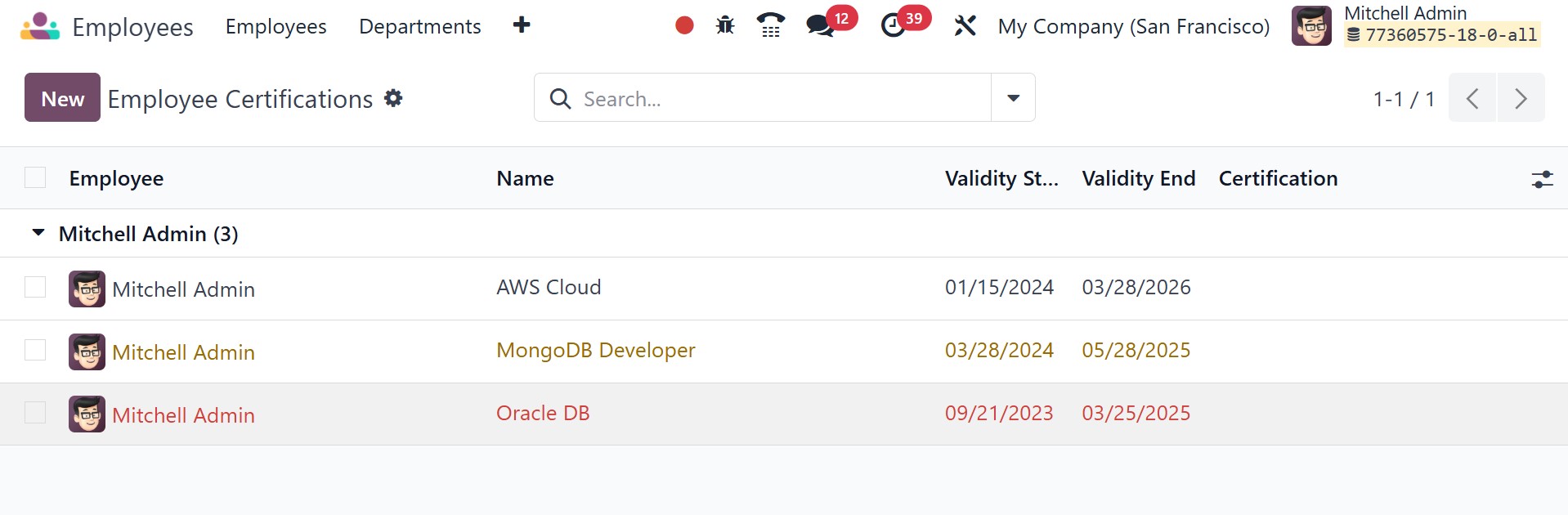The height and width of the screenshot is (515, 1568).
Task: Open conversations icon with 12 messages
Action: point(820,26)
